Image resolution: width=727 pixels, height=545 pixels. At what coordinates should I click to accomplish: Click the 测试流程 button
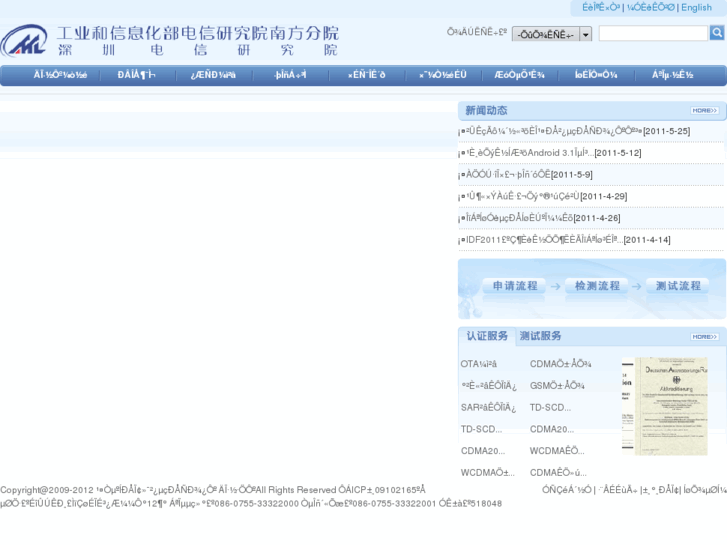(x=678, y=286)
